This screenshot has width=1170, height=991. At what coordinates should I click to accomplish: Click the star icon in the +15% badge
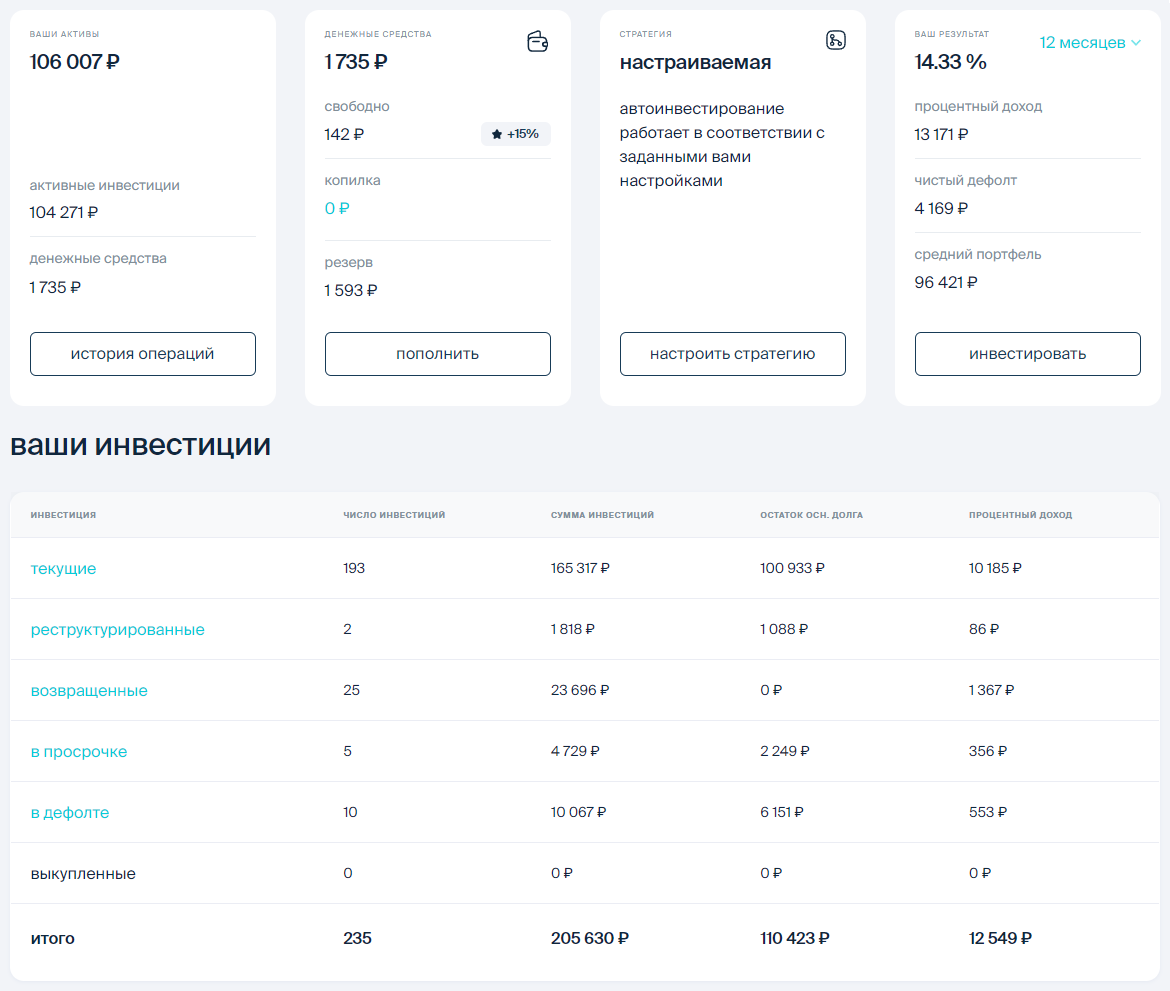tap(496, 133)
